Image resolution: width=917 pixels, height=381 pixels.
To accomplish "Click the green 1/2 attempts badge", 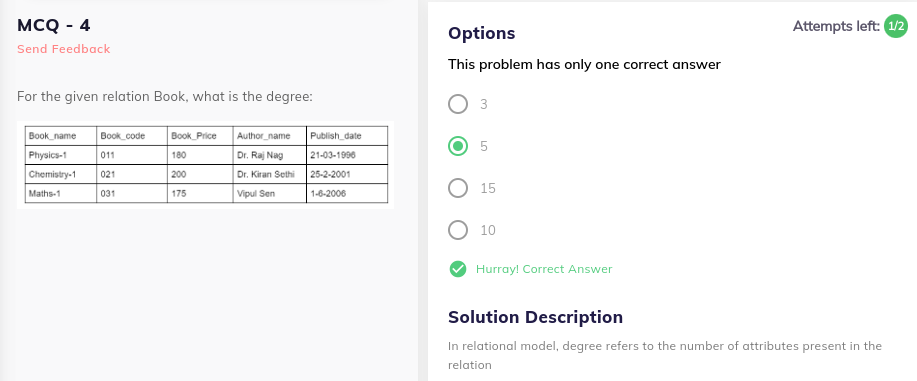I will tap(895, 26).
